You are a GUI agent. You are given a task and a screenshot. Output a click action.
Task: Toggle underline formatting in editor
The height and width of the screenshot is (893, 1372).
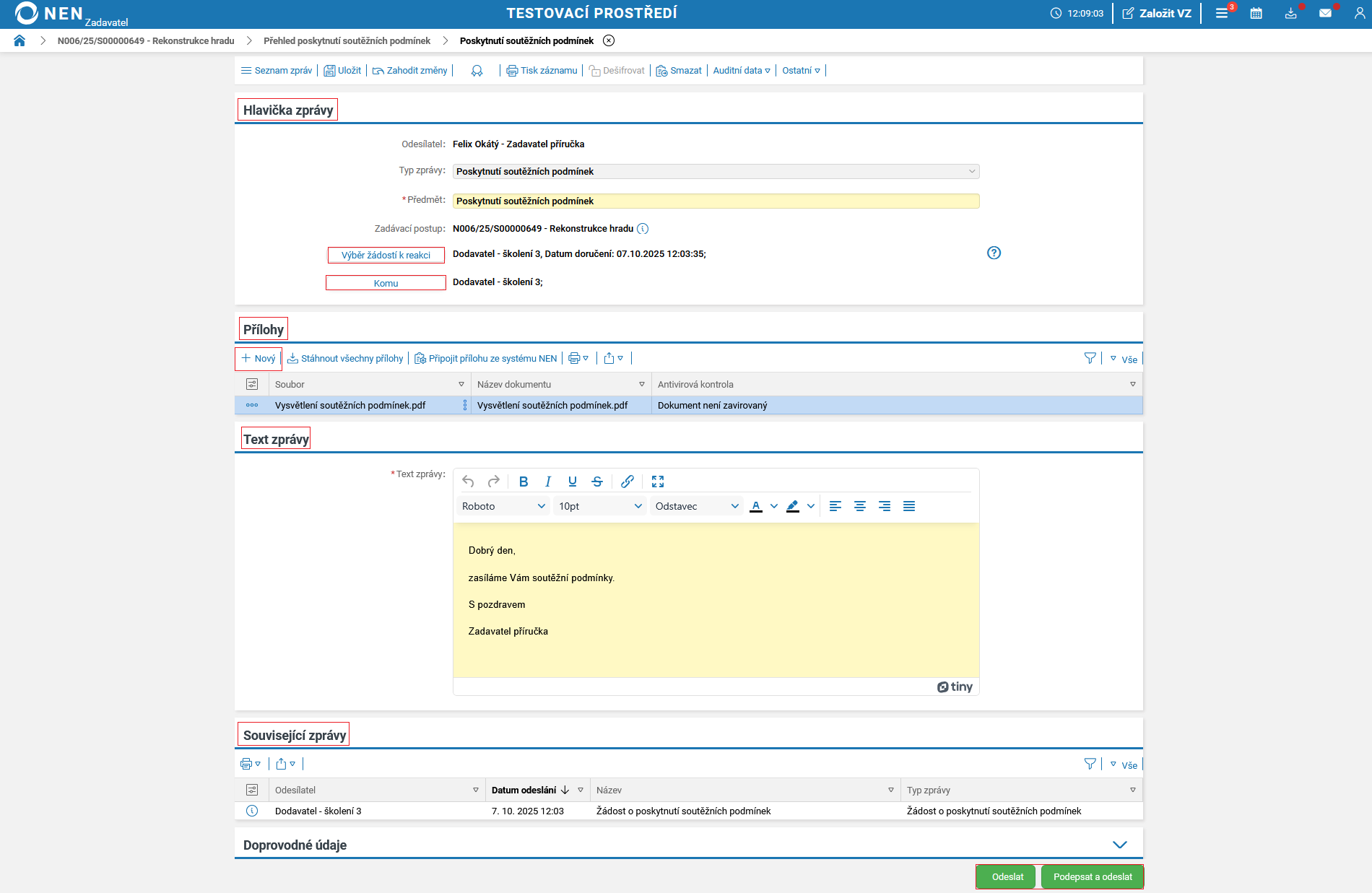click(x=573, y=482)
